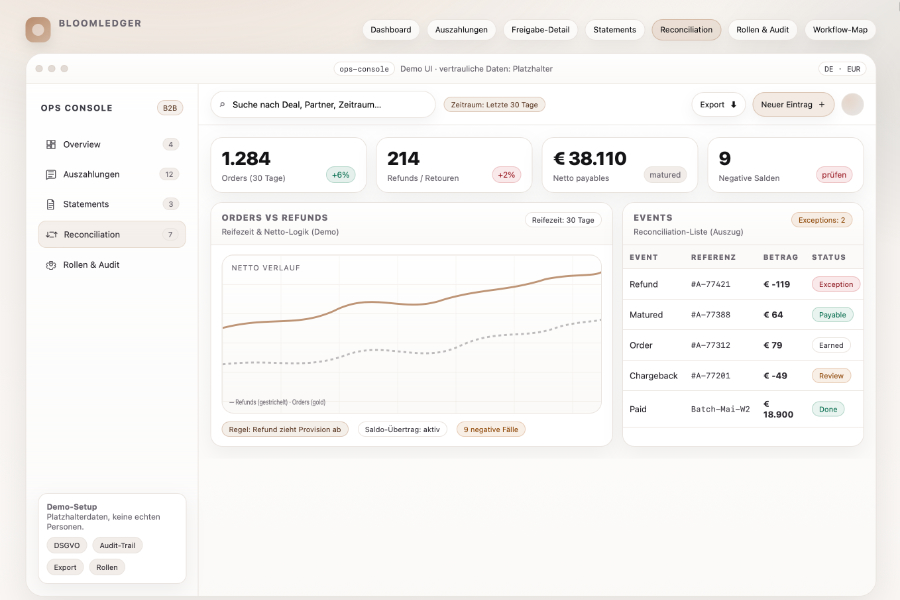Click the Auszahlungen sidebar icon

click(x=51, y=174)
